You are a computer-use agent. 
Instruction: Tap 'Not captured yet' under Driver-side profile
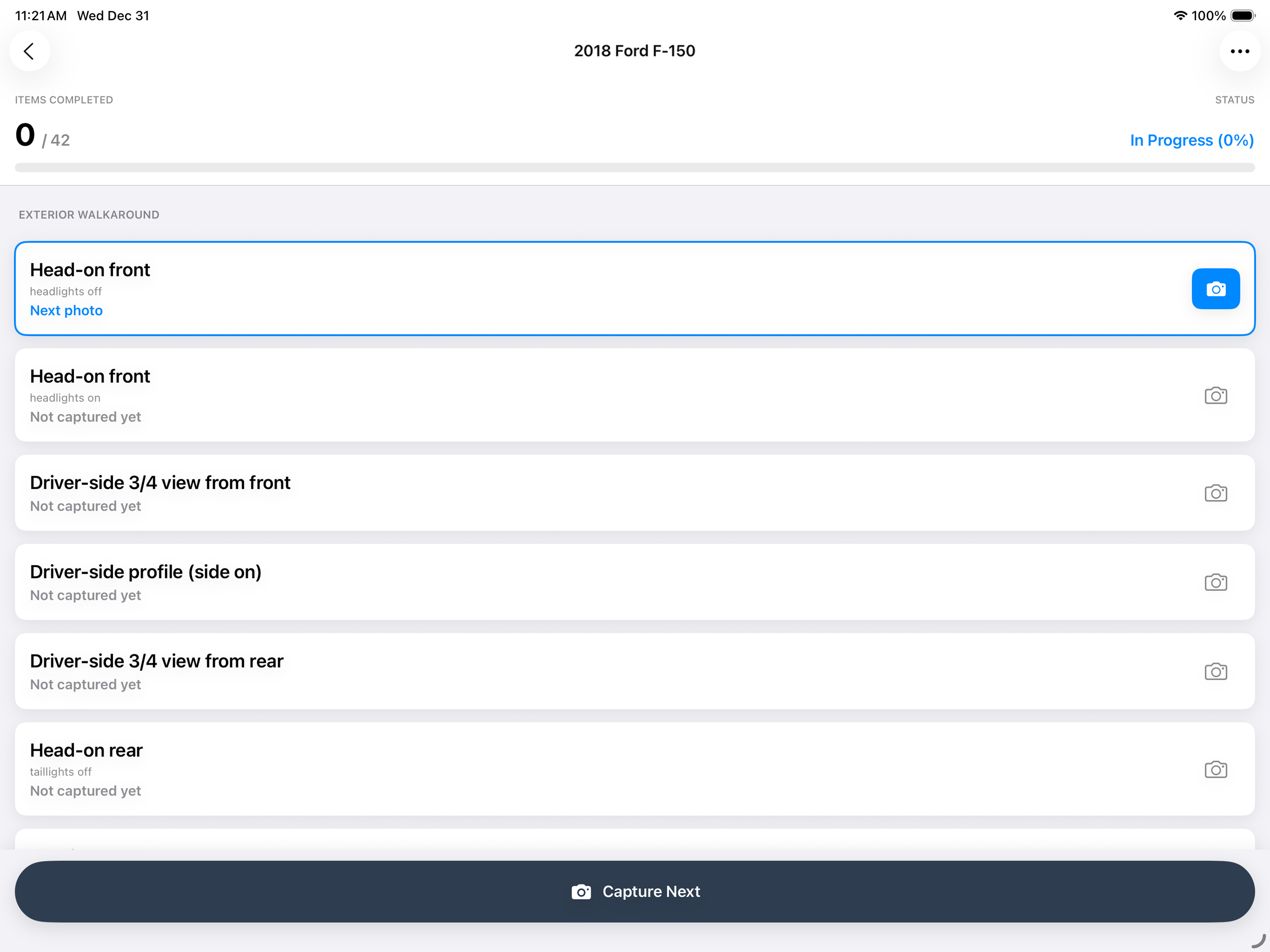[x=85, y=595]
